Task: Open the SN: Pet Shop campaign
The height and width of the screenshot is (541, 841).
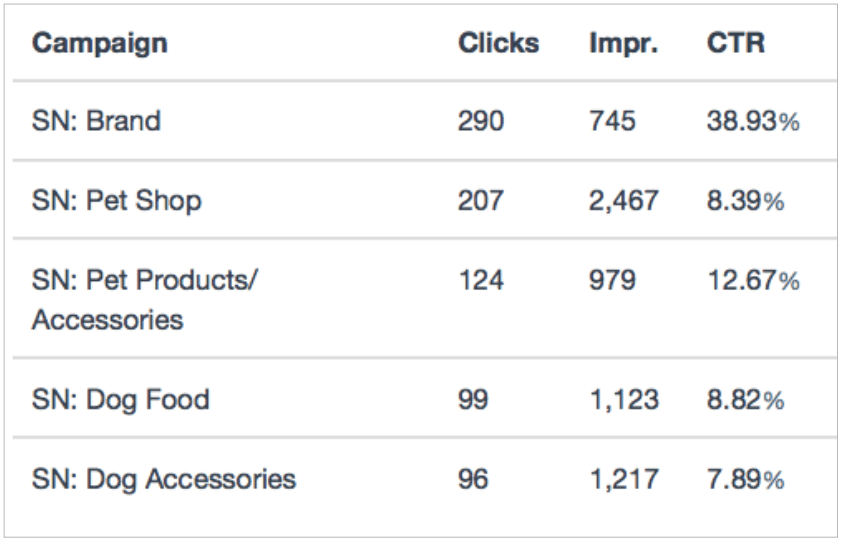Action: (x=116, y=201)
